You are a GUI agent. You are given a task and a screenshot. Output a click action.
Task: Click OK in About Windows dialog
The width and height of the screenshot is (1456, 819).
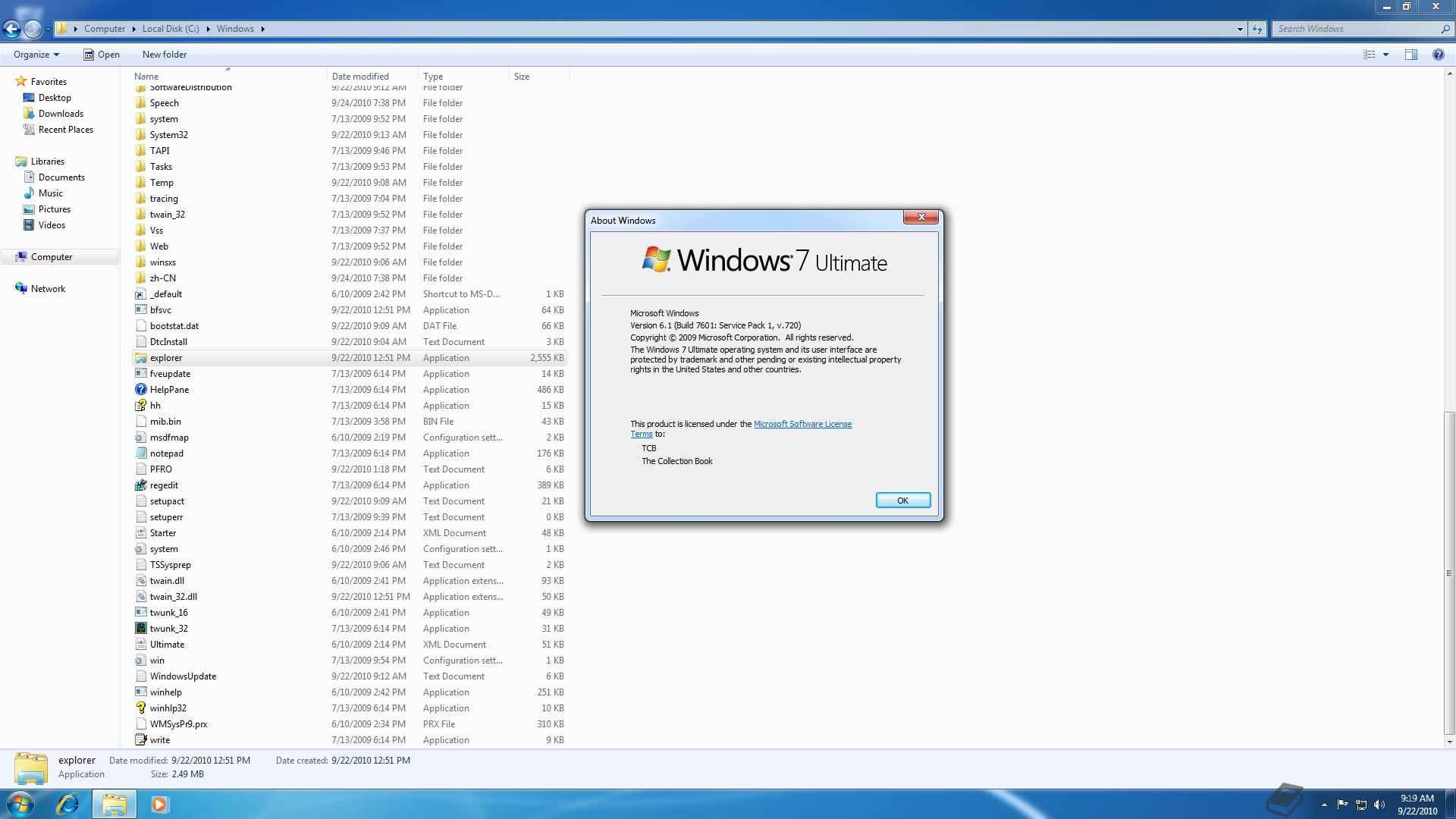pos(902,500)
